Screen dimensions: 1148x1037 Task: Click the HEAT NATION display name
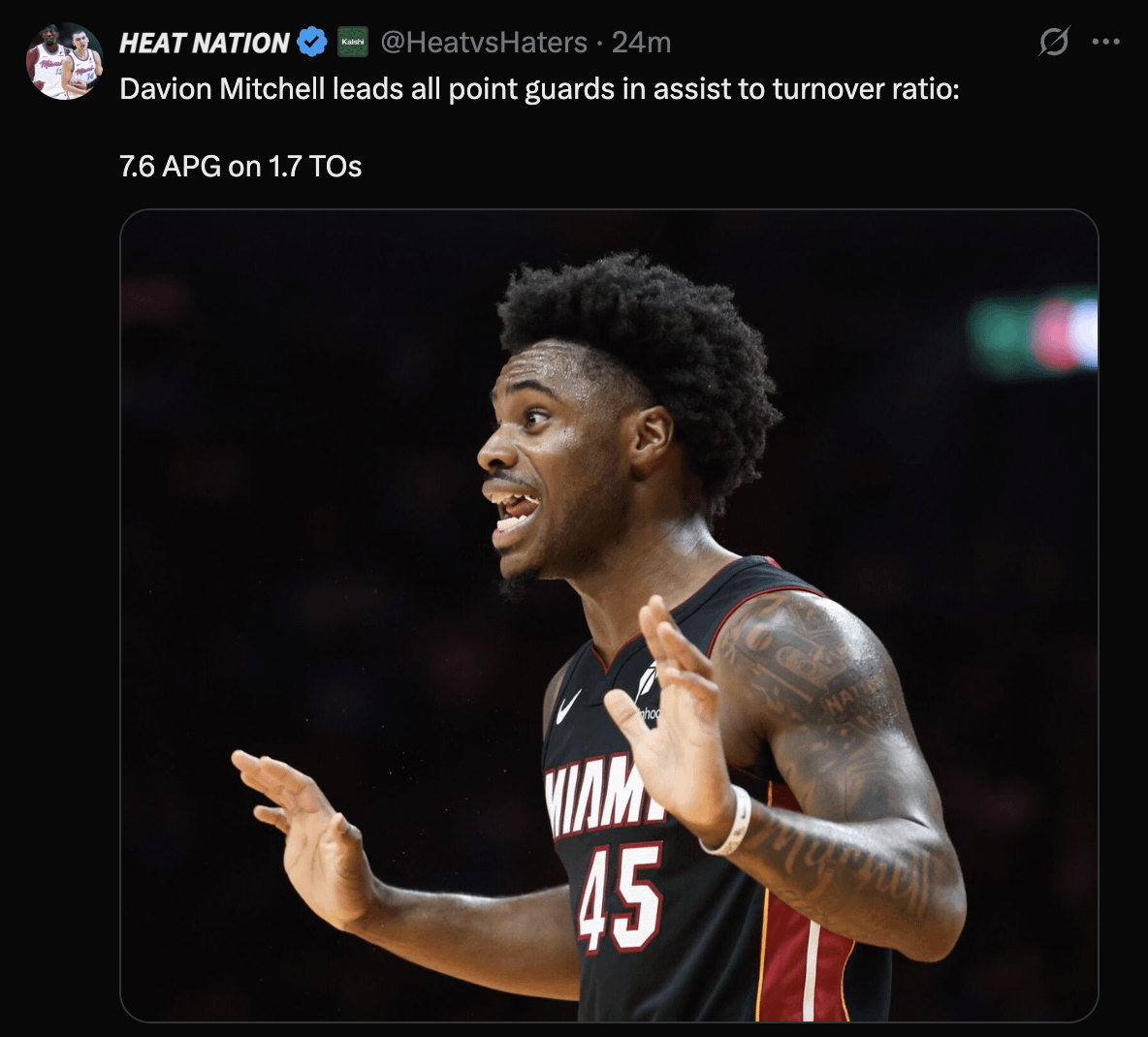click(205, 44)
